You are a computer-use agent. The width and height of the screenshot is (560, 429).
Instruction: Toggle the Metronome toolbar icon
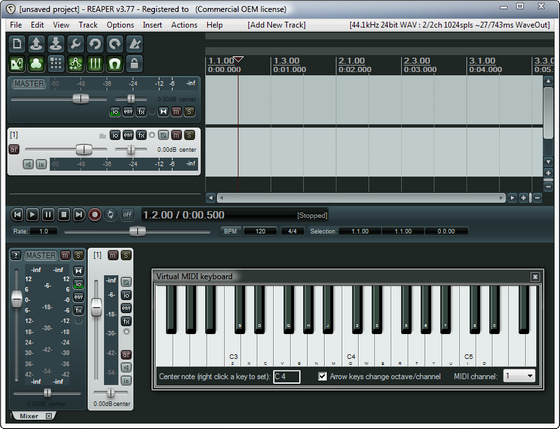point(134,44)
